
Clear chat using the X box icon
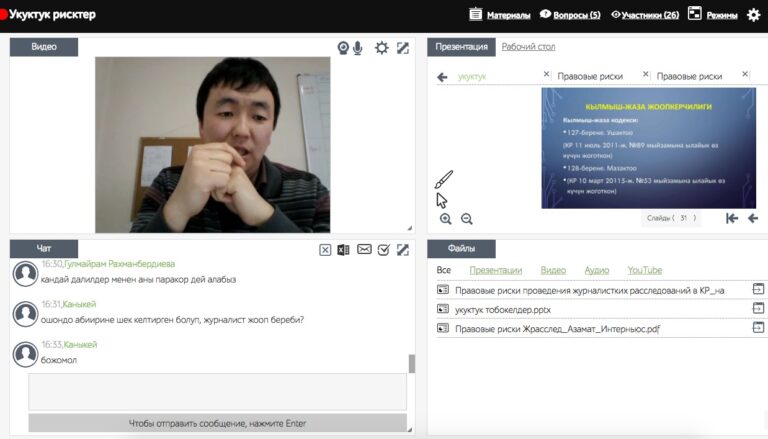coord(325,250)
